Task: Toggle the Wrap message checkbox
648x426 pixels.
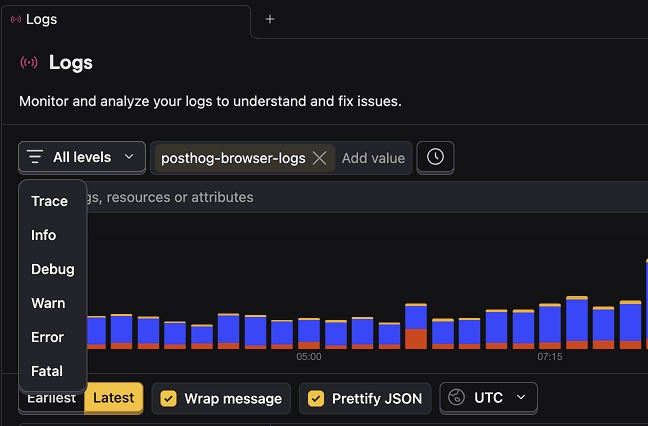Action: 169,399
